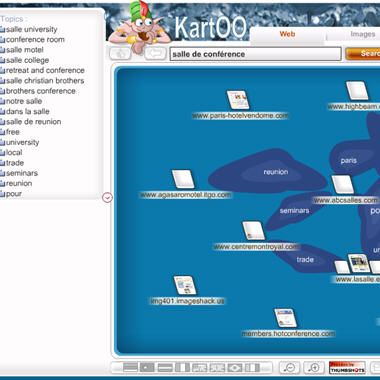Expand the topics list with round chevron
Image resolution: width=380 pixels, height=380 pixels.
(107, 198)
